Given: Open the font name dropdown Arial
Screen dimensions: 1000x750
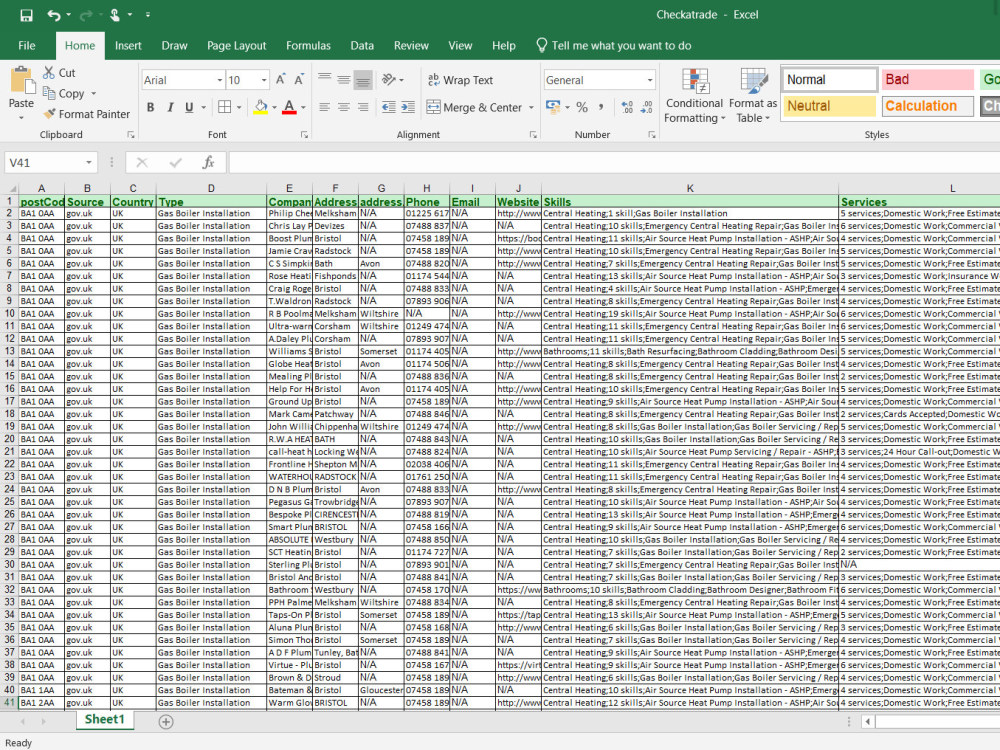Looking at the screenshot, I should click(x=220, y=80).
